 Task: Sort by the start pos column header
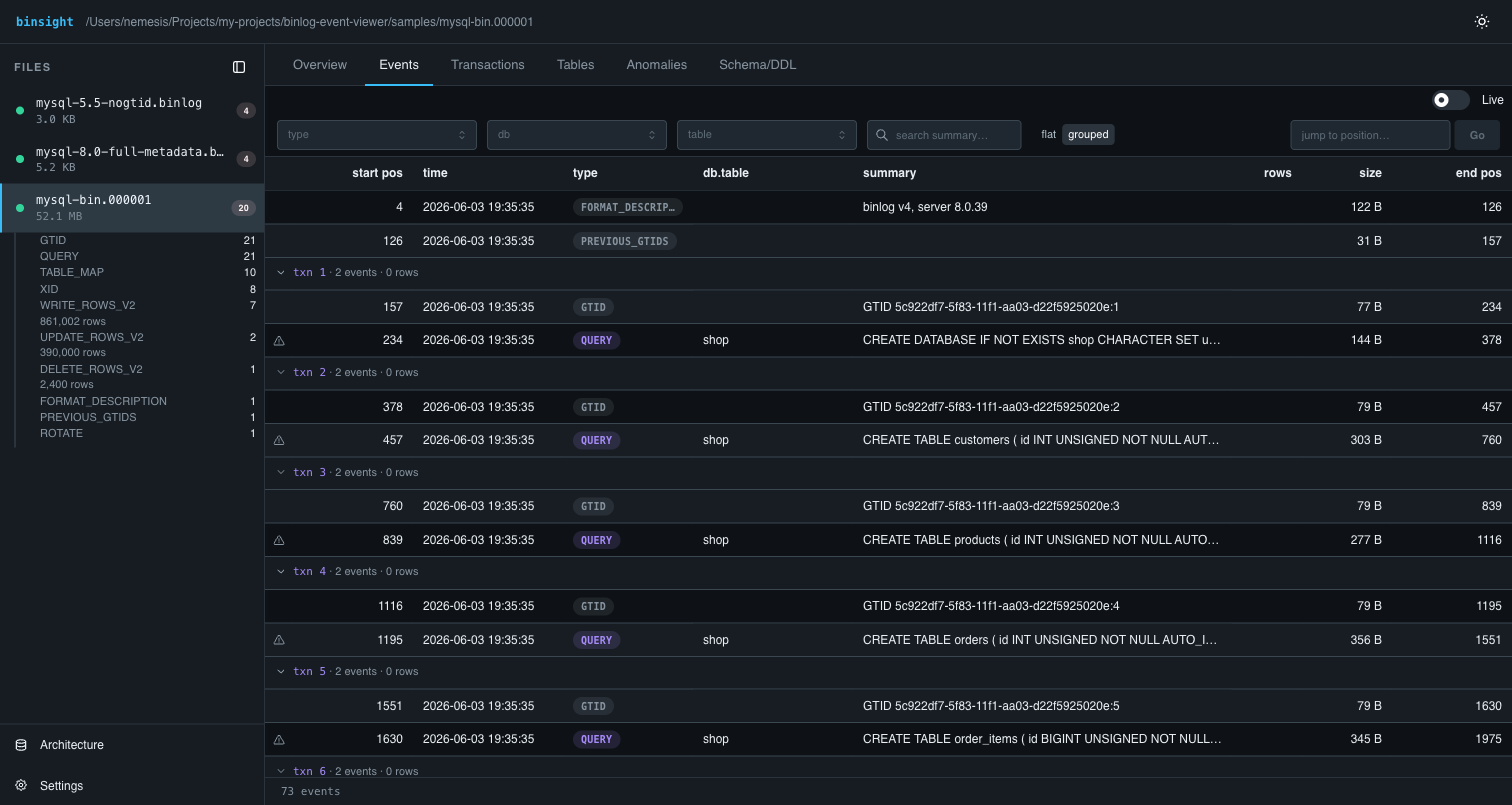coord(377,173)
